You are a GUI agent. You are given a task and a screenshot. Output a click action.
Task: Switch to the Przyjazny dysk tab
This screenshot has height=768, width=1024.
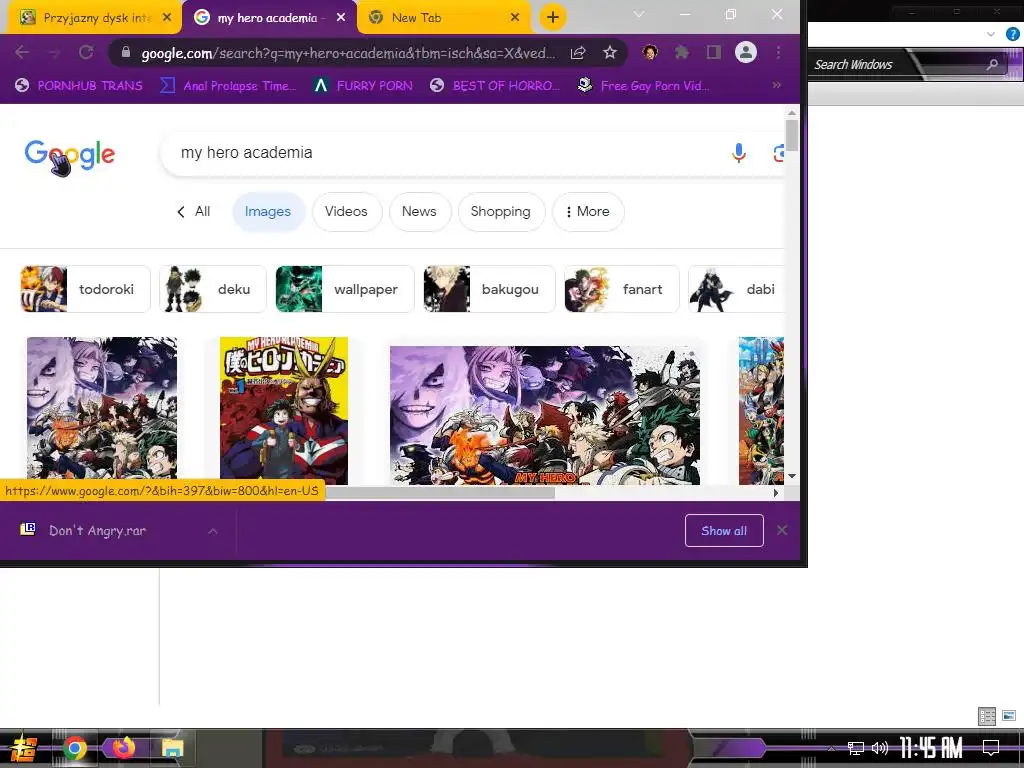(x=93, y=18)
